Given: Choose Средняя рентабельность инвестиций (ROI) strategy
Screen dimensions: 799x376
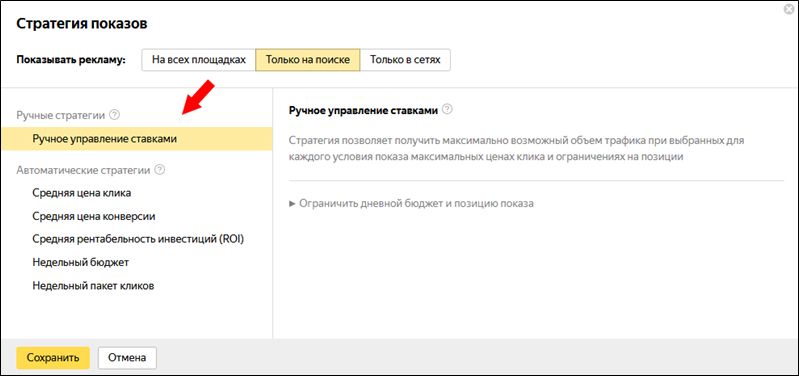Looking at the screenshot, I should tap(138, 239).
